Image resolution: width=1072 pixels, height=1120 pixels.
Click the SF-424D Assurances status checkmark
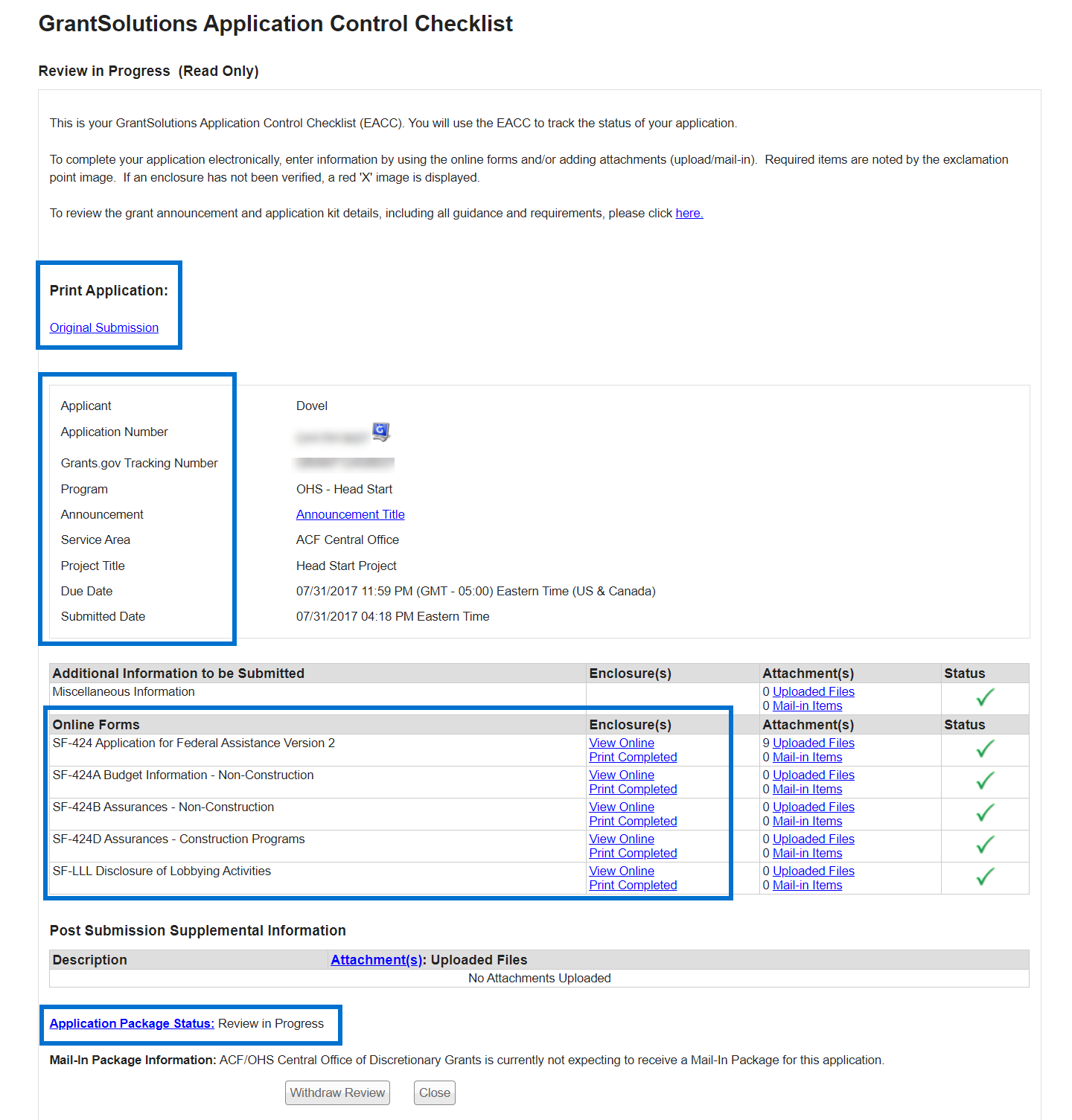[985, 845]
